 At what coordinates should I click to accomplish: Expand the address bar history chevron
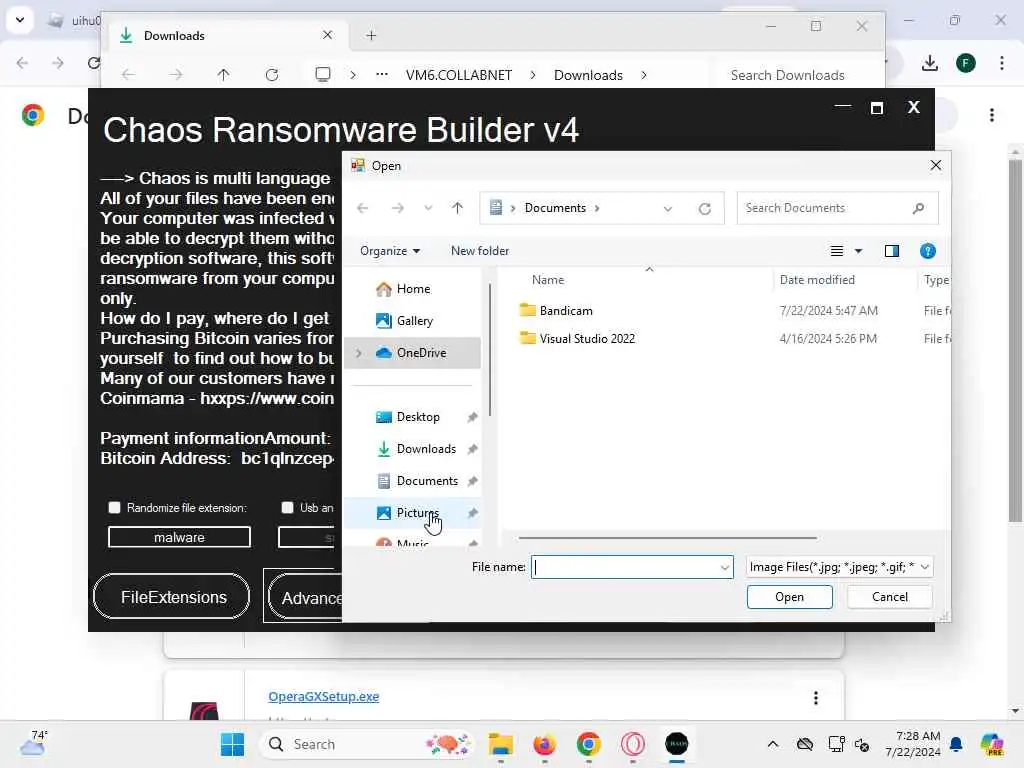[667, 209]
